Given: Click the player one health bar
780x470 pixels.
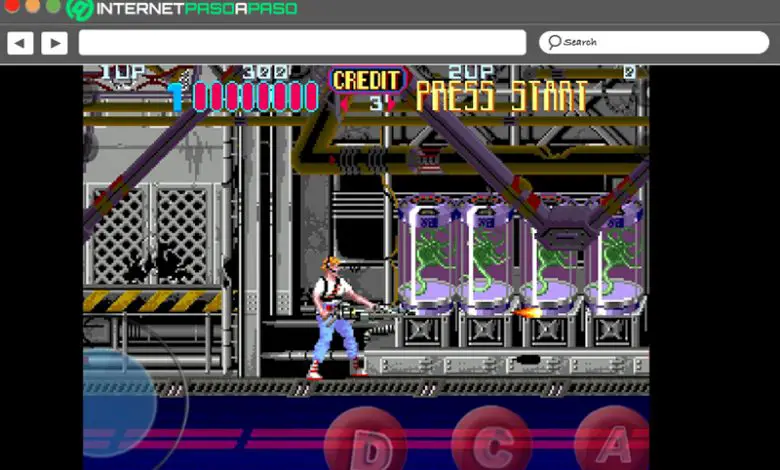Looking at the screenshot, I should click(x=256, y=96).
